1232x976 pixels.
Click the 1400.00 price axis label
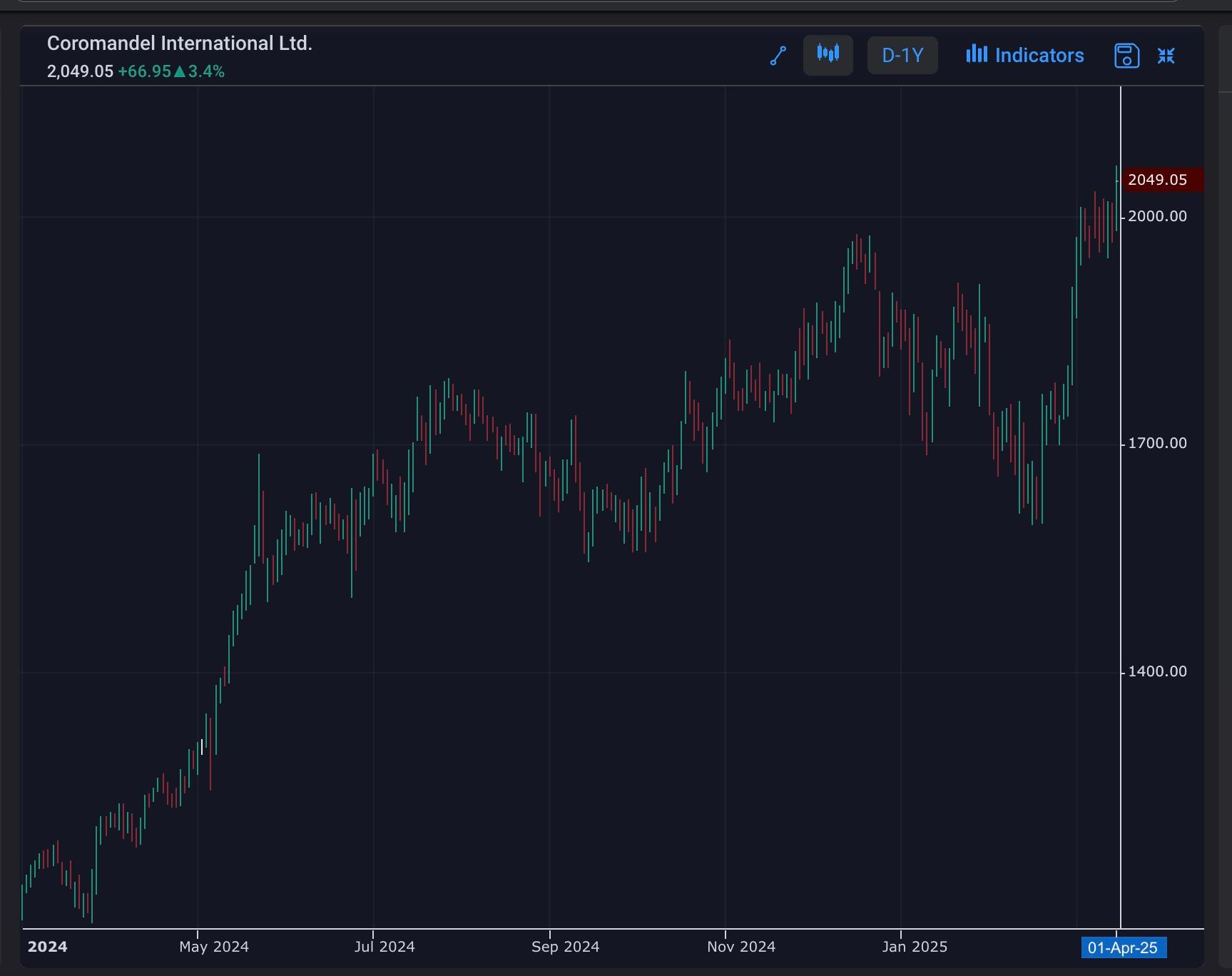click(x=1157, y=671)
